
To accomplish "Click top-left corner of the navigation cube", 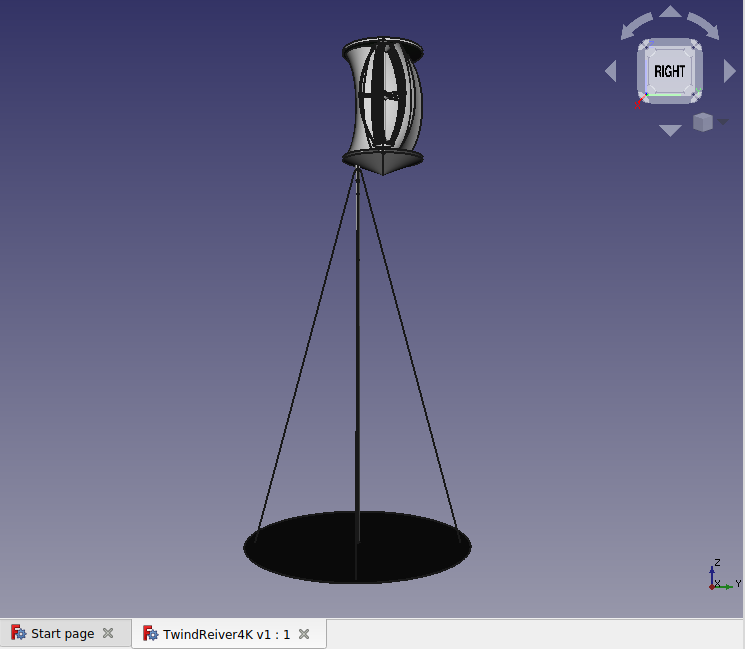I will (x=644, y=46).
